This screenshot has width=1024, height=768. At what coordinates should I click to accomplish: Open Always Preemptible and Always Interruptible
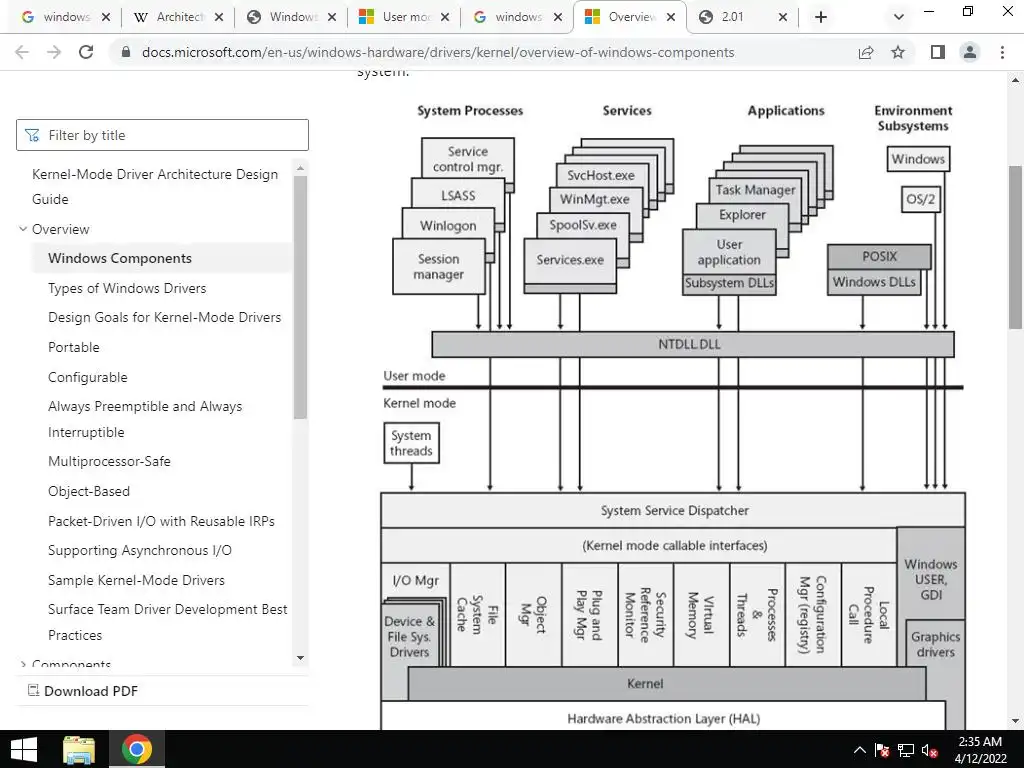tap(145, 419)
